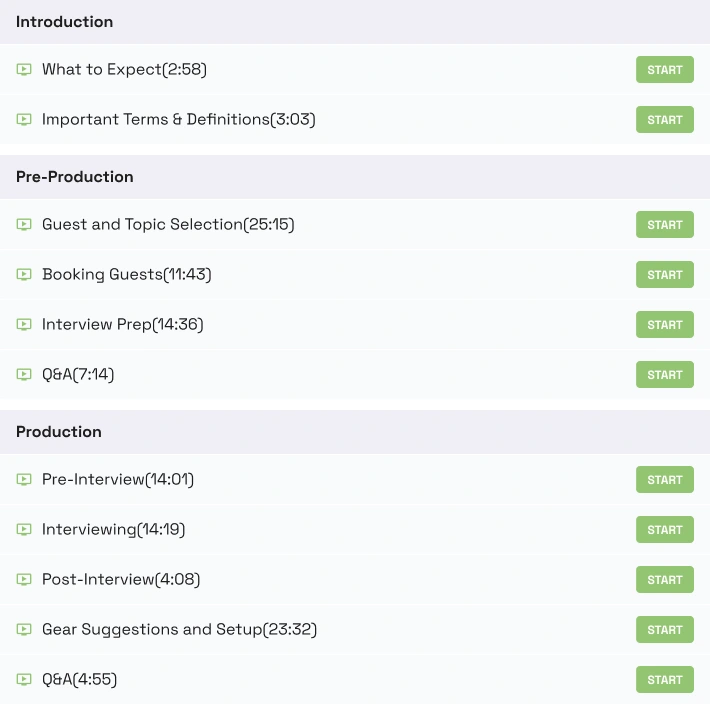Image resolution: width=710 pixels, height=705 pixels.
Task: Click video icon next to Booking Guests
Action: [x=24, y=275]
